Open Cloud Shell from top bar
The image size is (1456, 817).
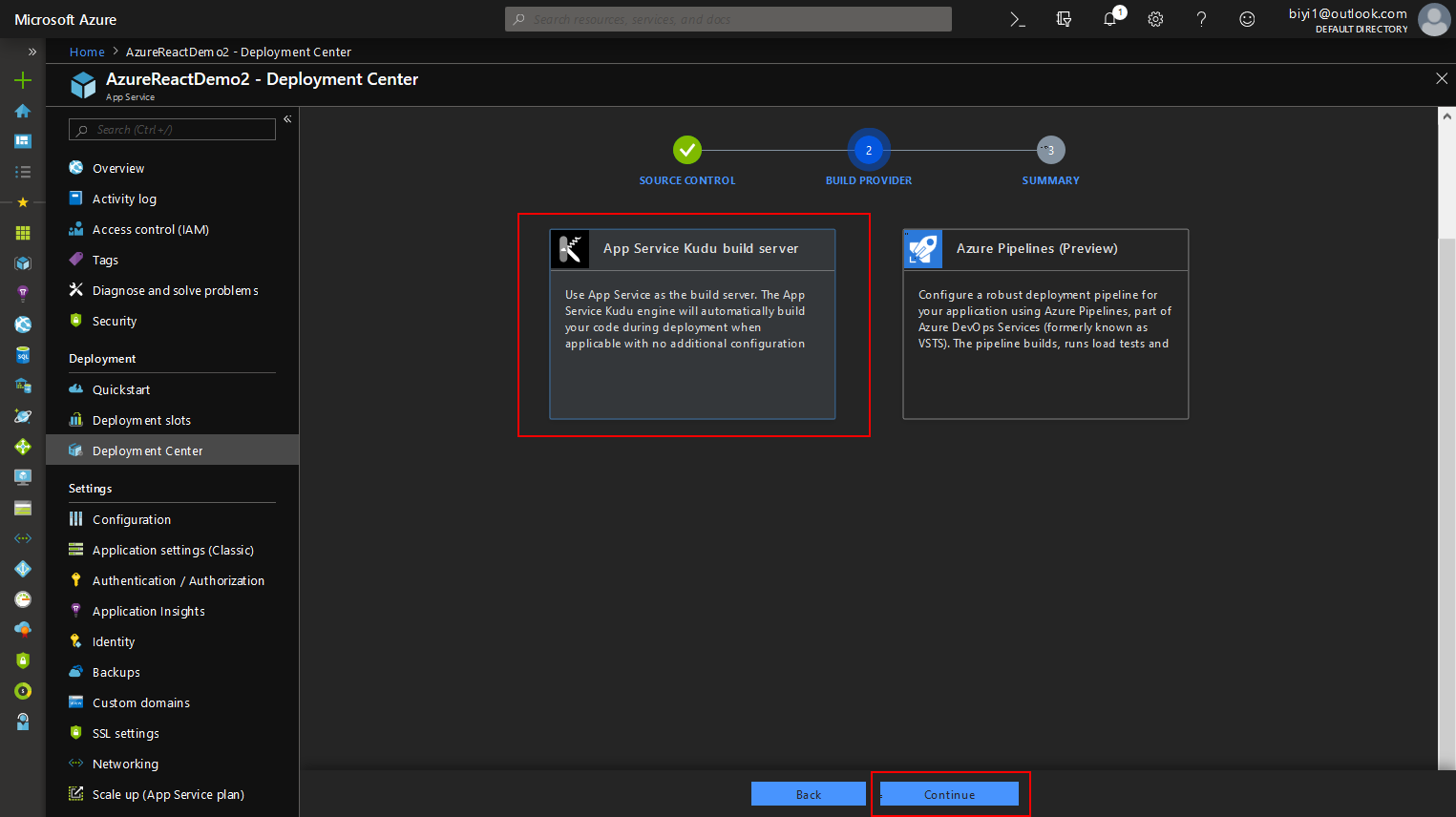(x=1018, y=19)
